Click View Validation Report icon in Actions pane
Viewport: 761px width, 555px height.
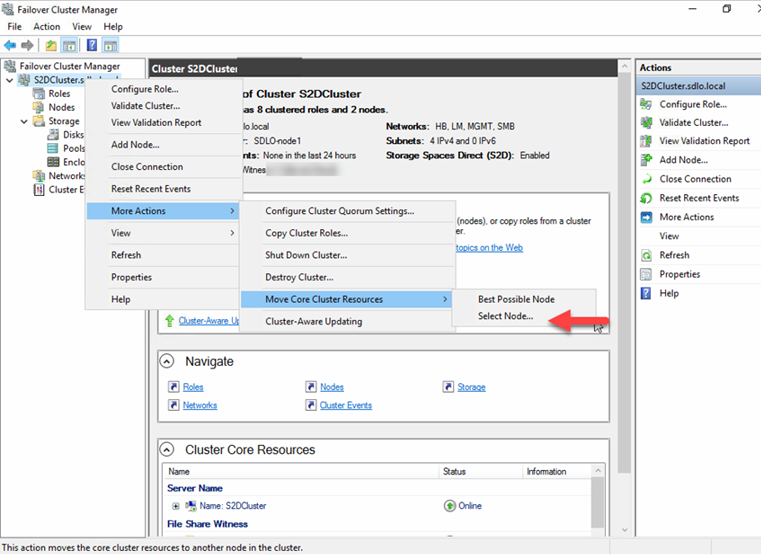pyautogui.click(x=646, y=141)
